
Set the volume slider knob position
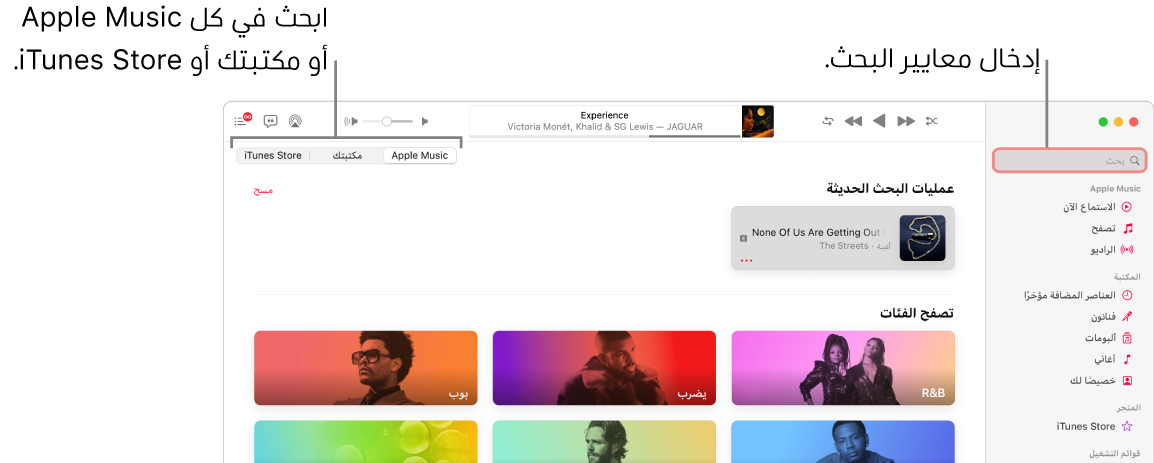386,121
